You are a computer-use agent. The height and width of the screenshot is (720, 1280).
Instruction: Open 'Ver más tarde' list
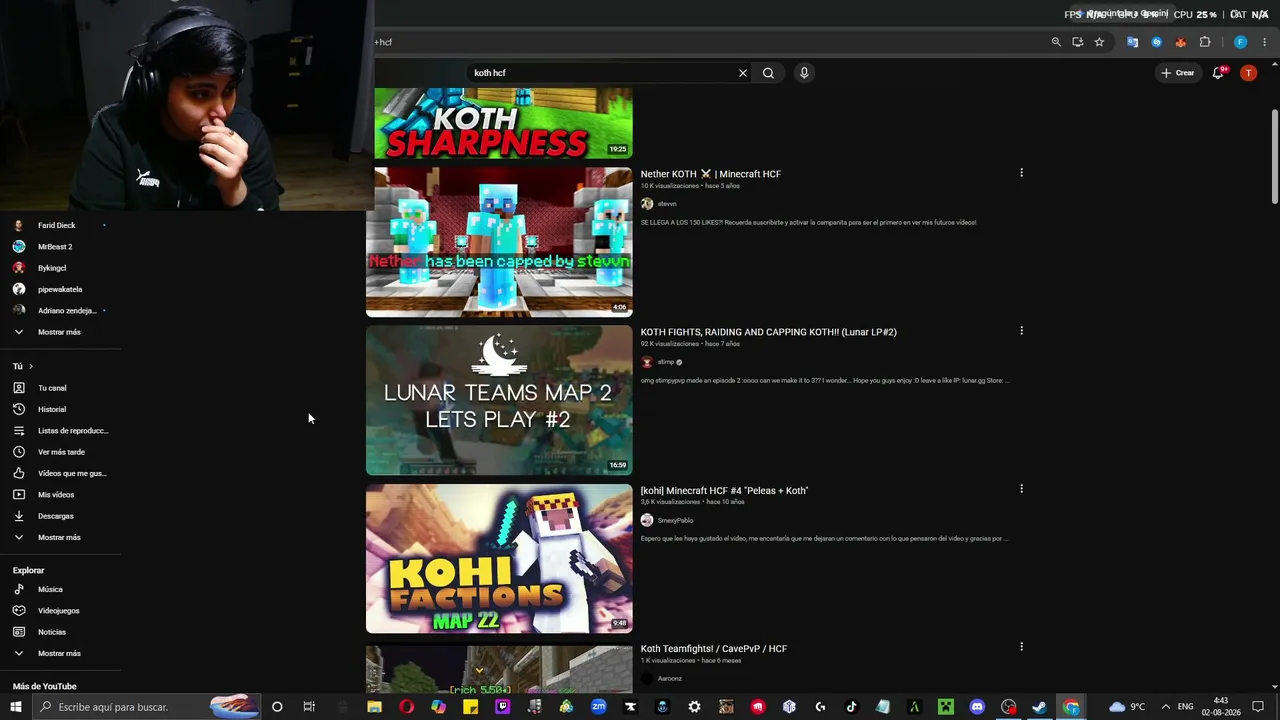tap(60, 452)
